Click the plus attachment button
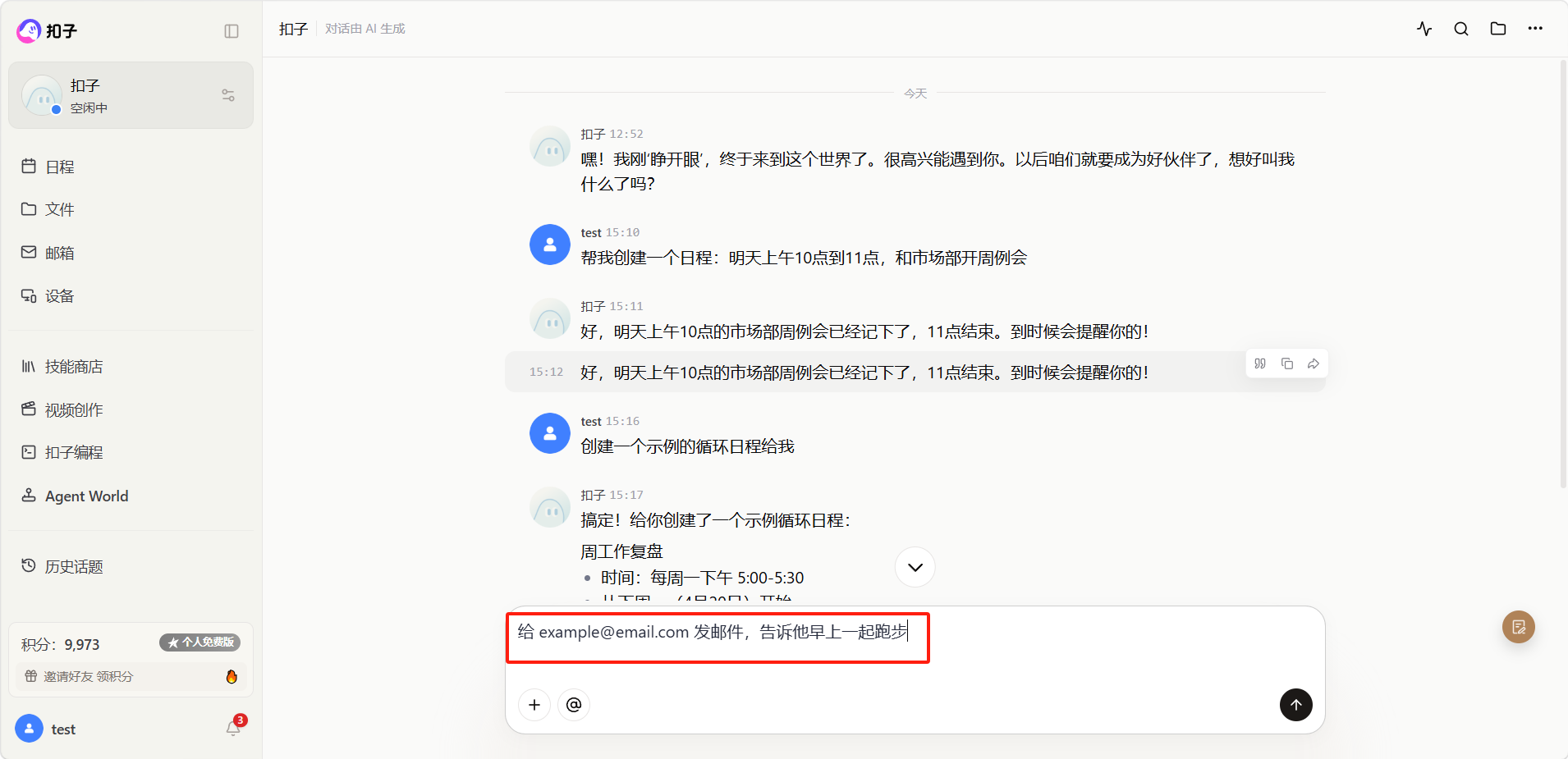Image resolution: width=1568 pixels, height=759 pixels. (x=534, y=705)
